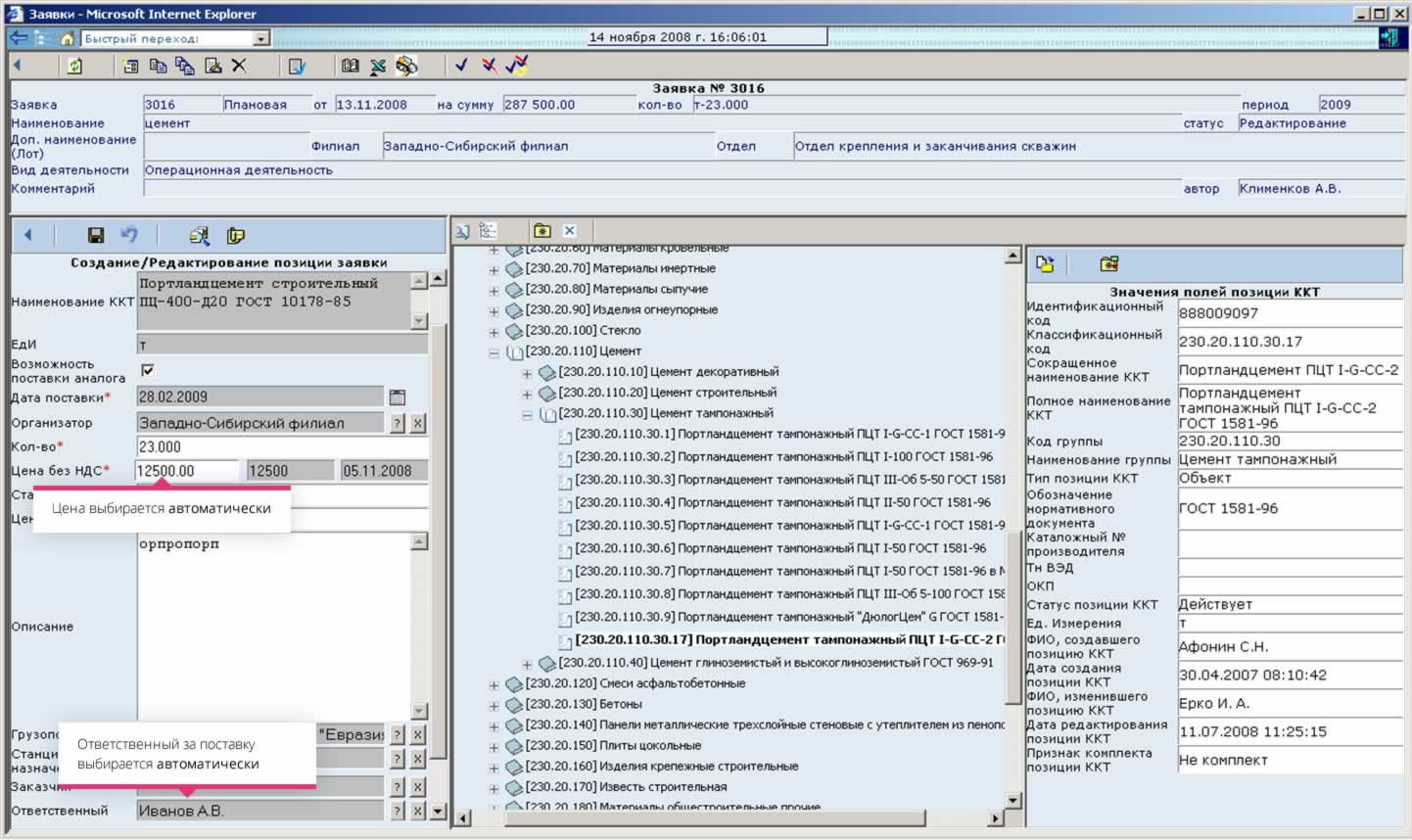Viewport: 1412px width, 840px height.
Task: Click the ? lookup button next to Заказчик
Action: click(397, 787)
